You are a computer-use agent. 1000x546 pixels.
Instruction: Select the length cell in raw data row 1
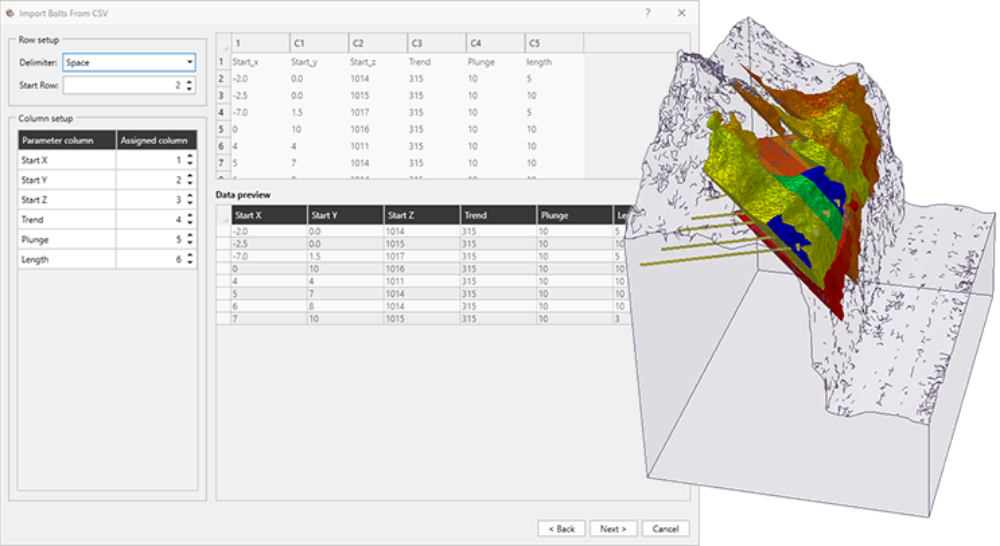click(554, 62)
